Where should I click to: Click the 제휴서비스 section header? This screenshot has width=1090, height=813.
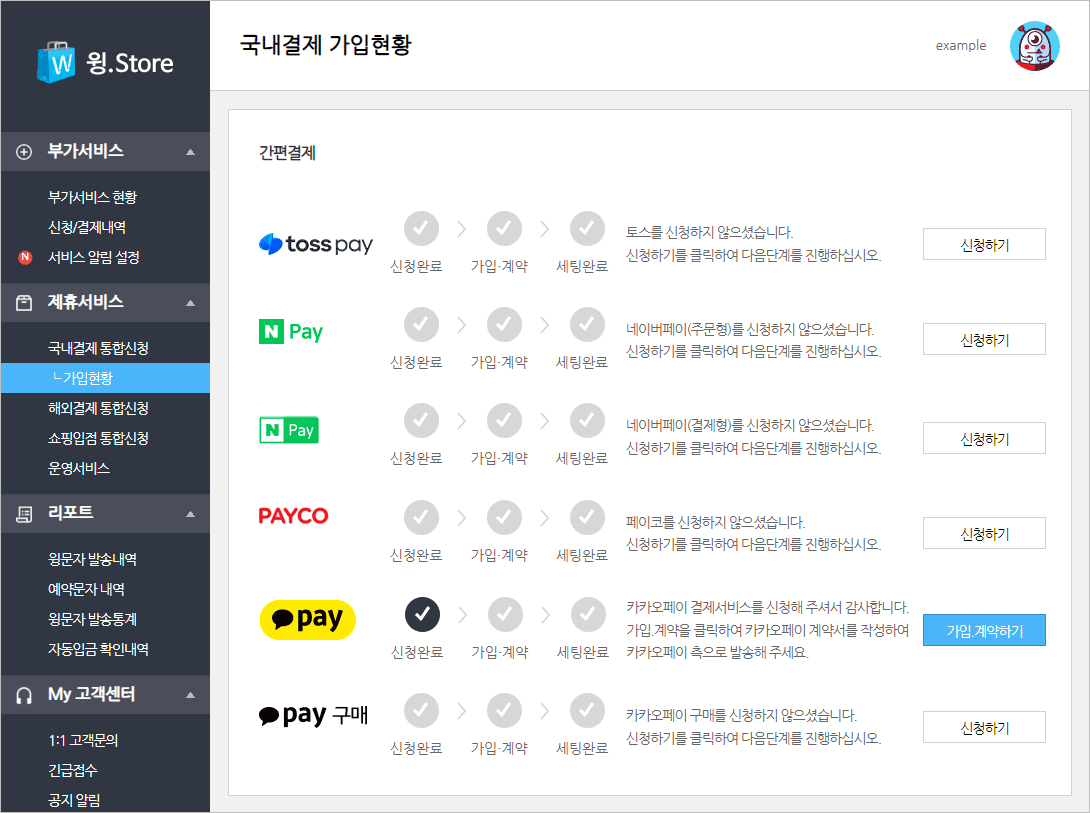click(x=105, y=302)
